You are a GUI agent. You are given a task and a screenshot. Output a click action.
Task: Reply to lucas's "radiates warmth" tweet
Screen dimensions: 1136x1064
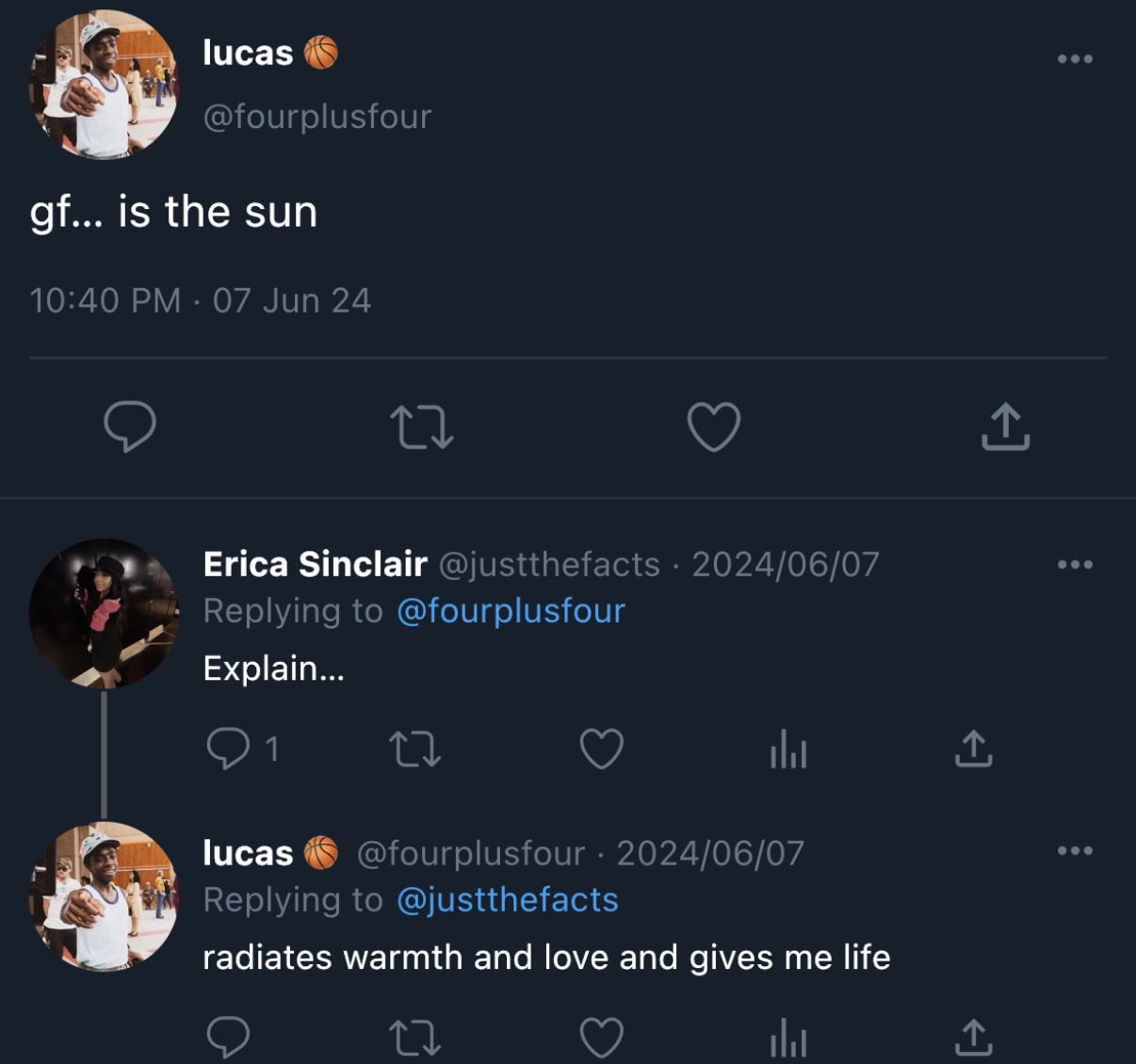click(228, 1038)
